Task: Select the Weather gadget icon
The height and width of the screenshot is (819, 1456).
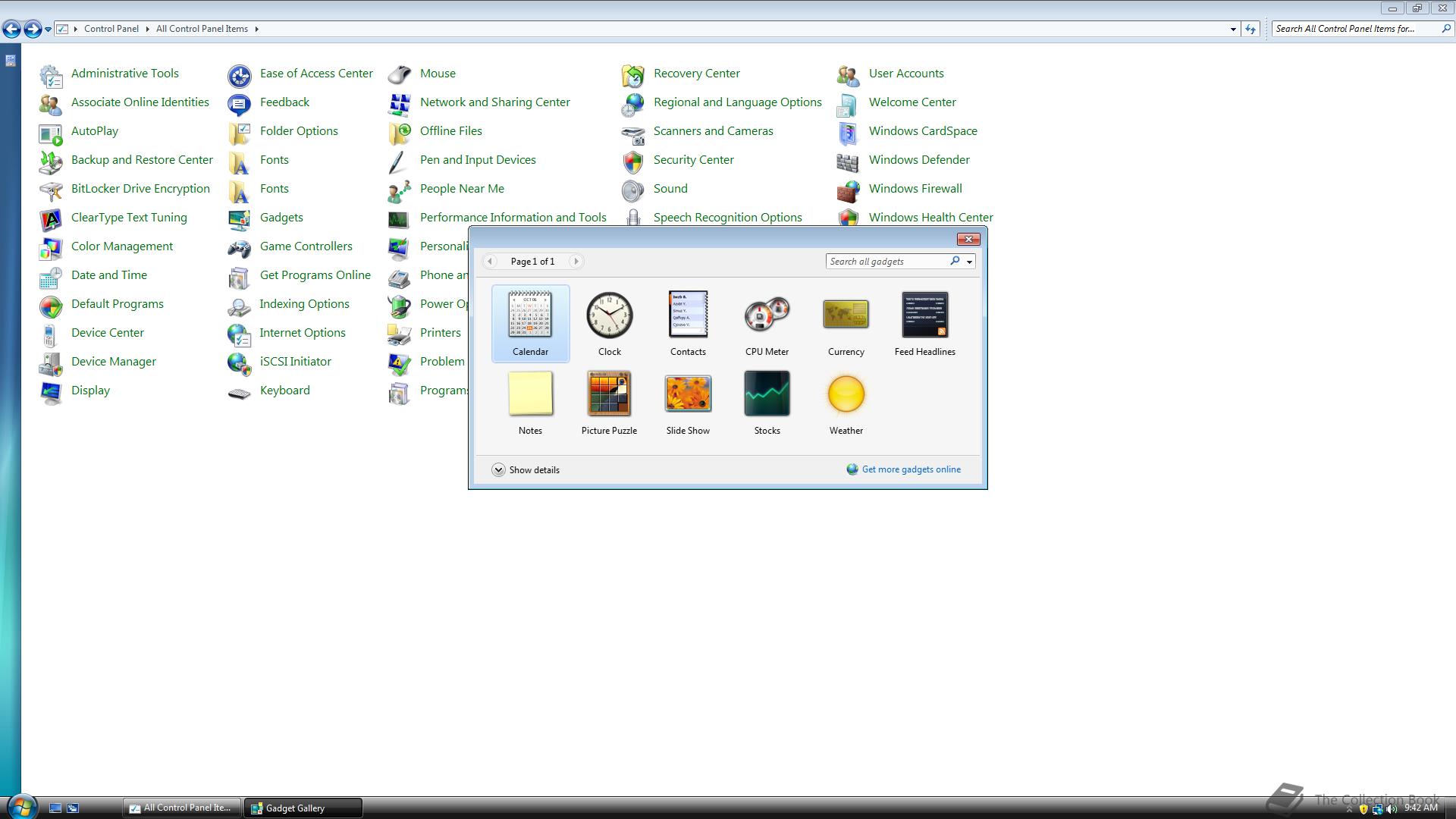Action: (846, 394)
